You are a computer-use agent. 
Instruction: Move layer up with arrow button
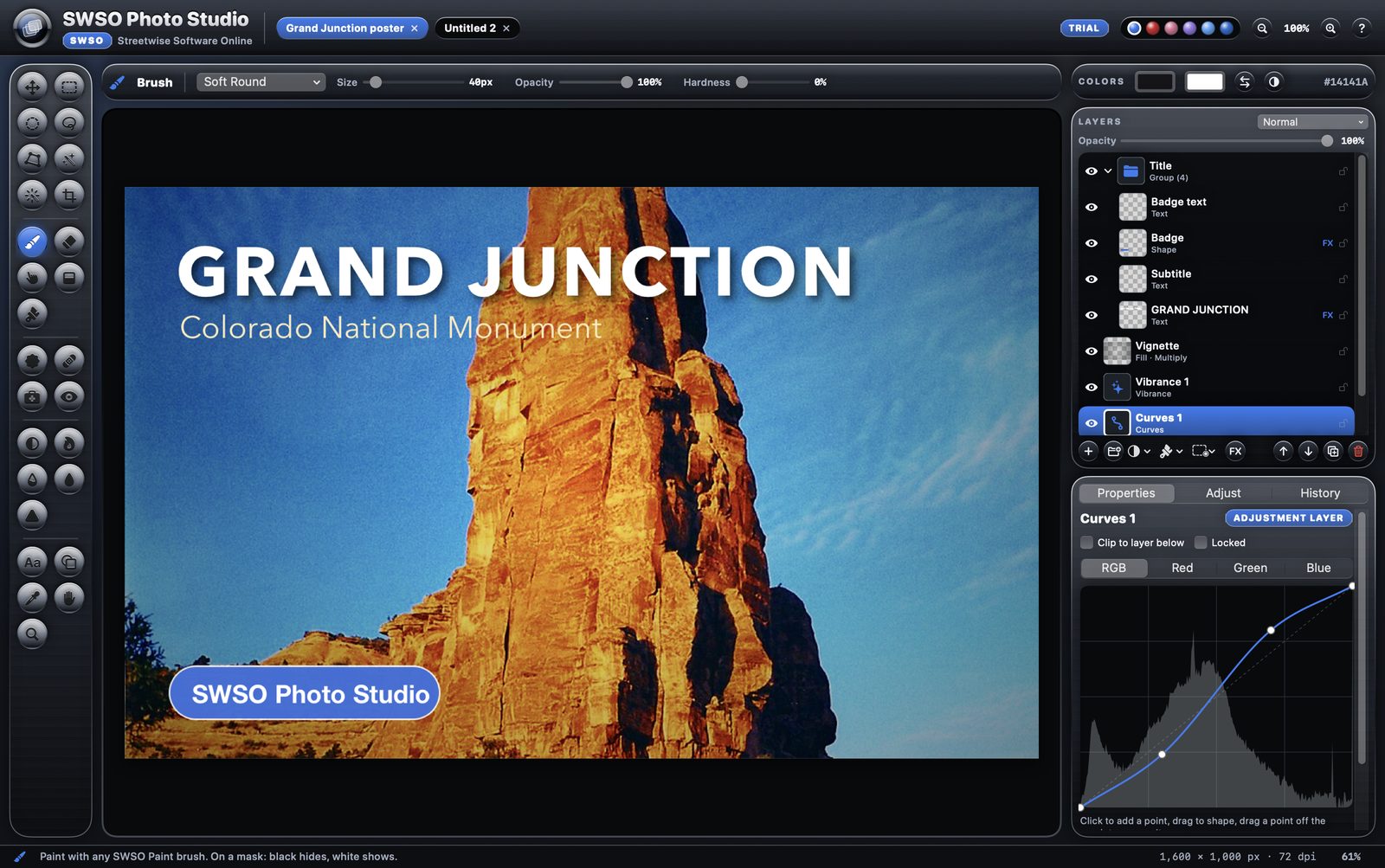pos(1283,451)
